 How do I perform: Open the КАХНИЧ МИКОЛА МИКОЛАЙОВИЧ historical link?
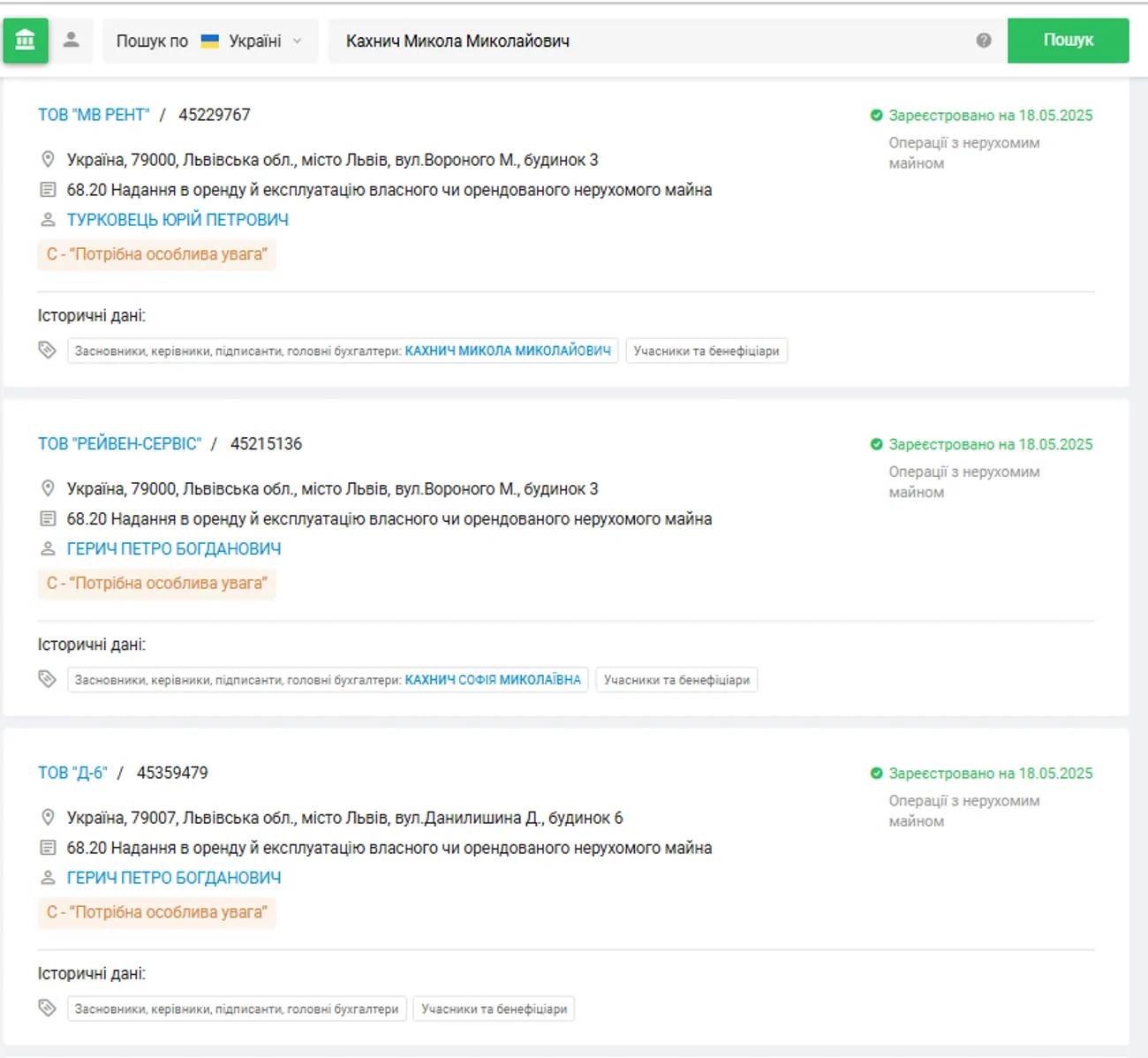(508, 351)
